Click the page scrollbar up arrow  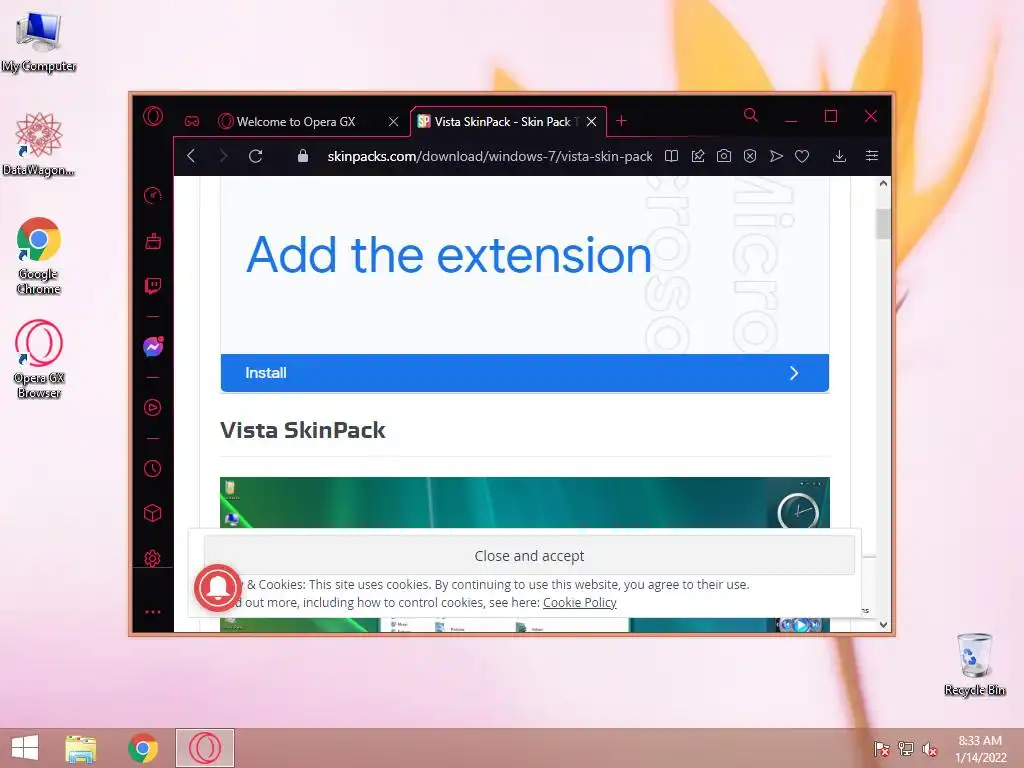coord(883,184)
